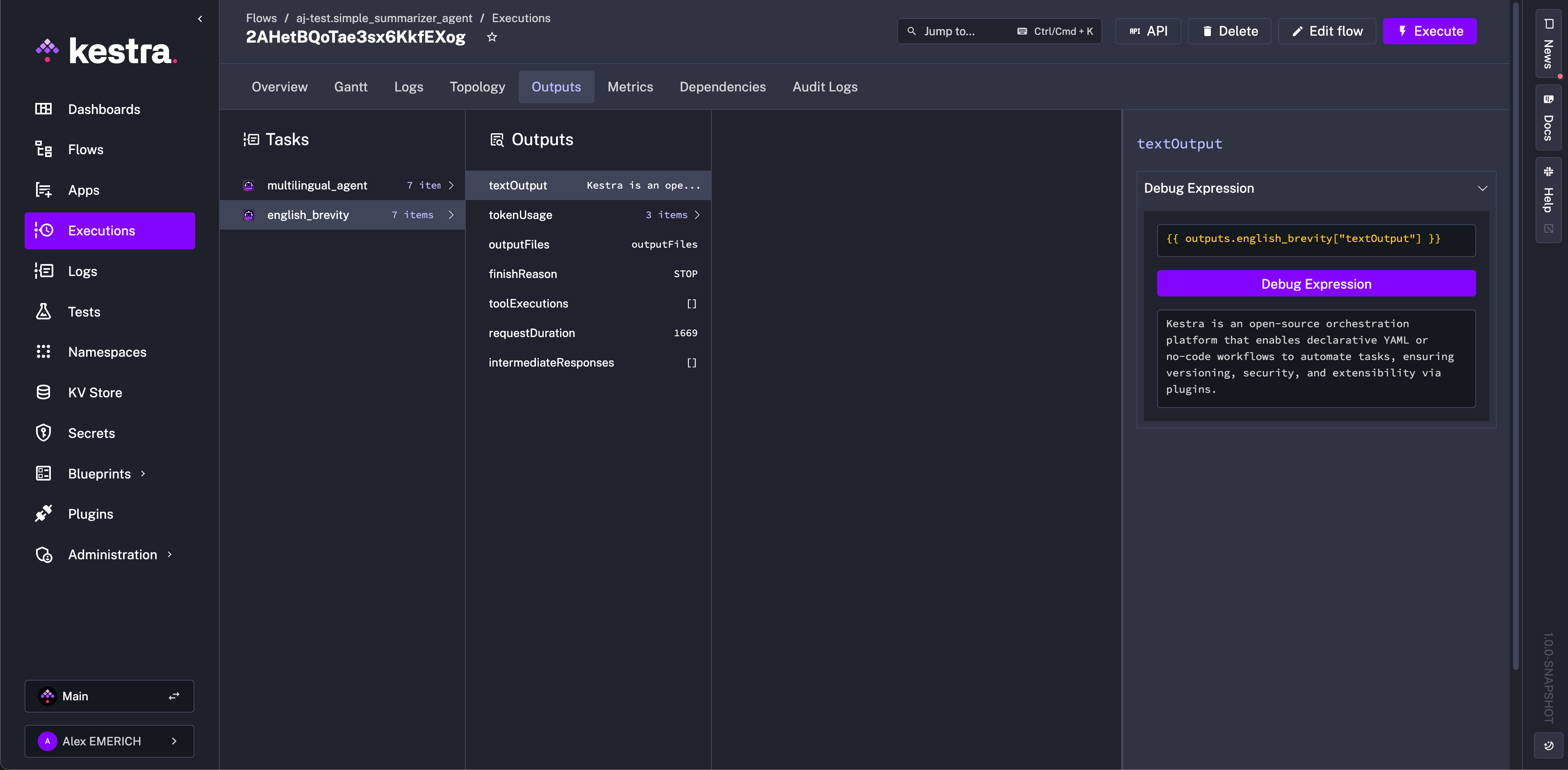
Task: Click the KV Store database icon
Action: pyautogui.click(x=43, y=393)
